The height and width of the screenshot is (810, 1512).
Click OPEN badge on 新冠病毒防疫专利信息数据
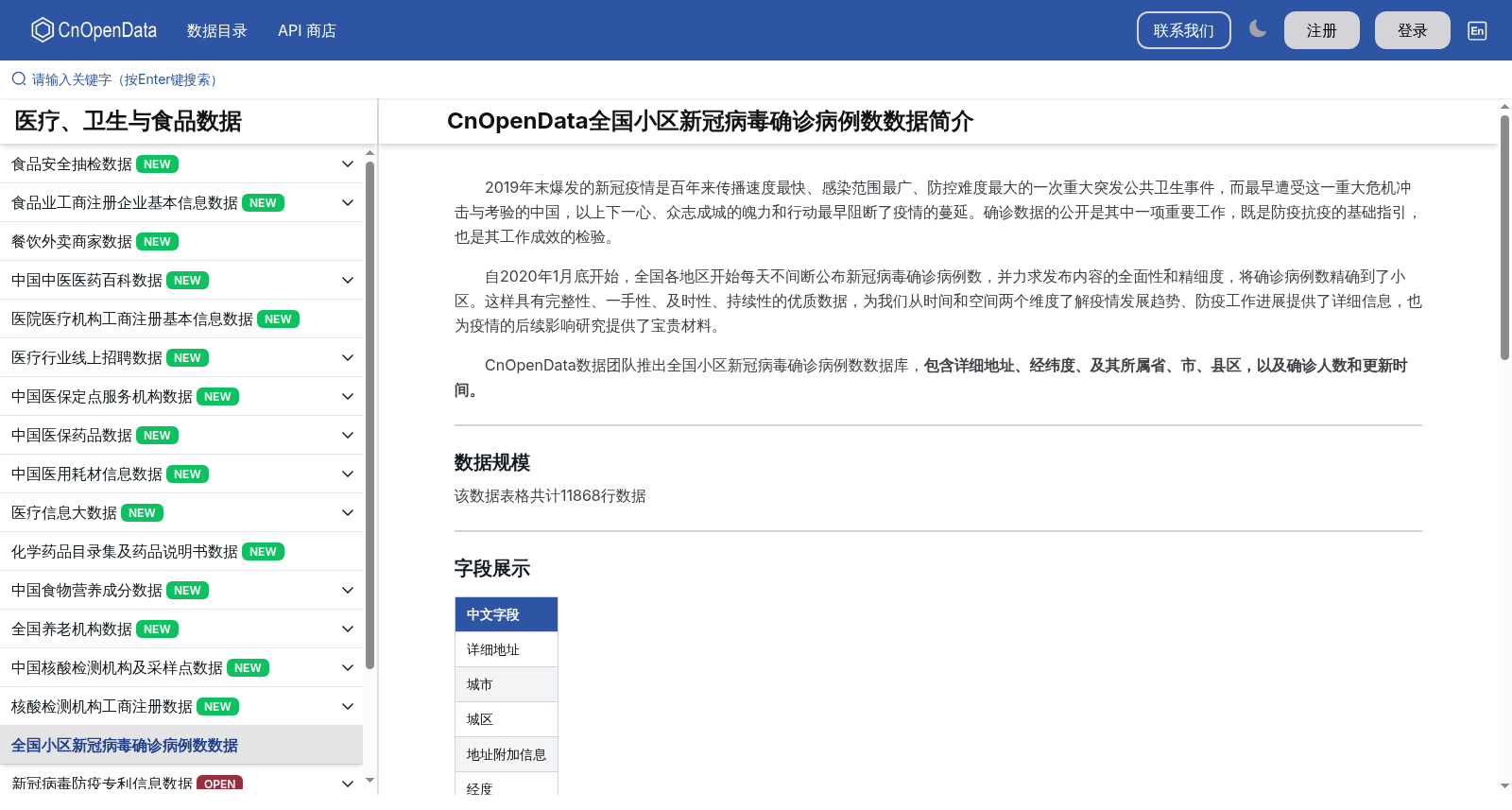click(219, 784)
